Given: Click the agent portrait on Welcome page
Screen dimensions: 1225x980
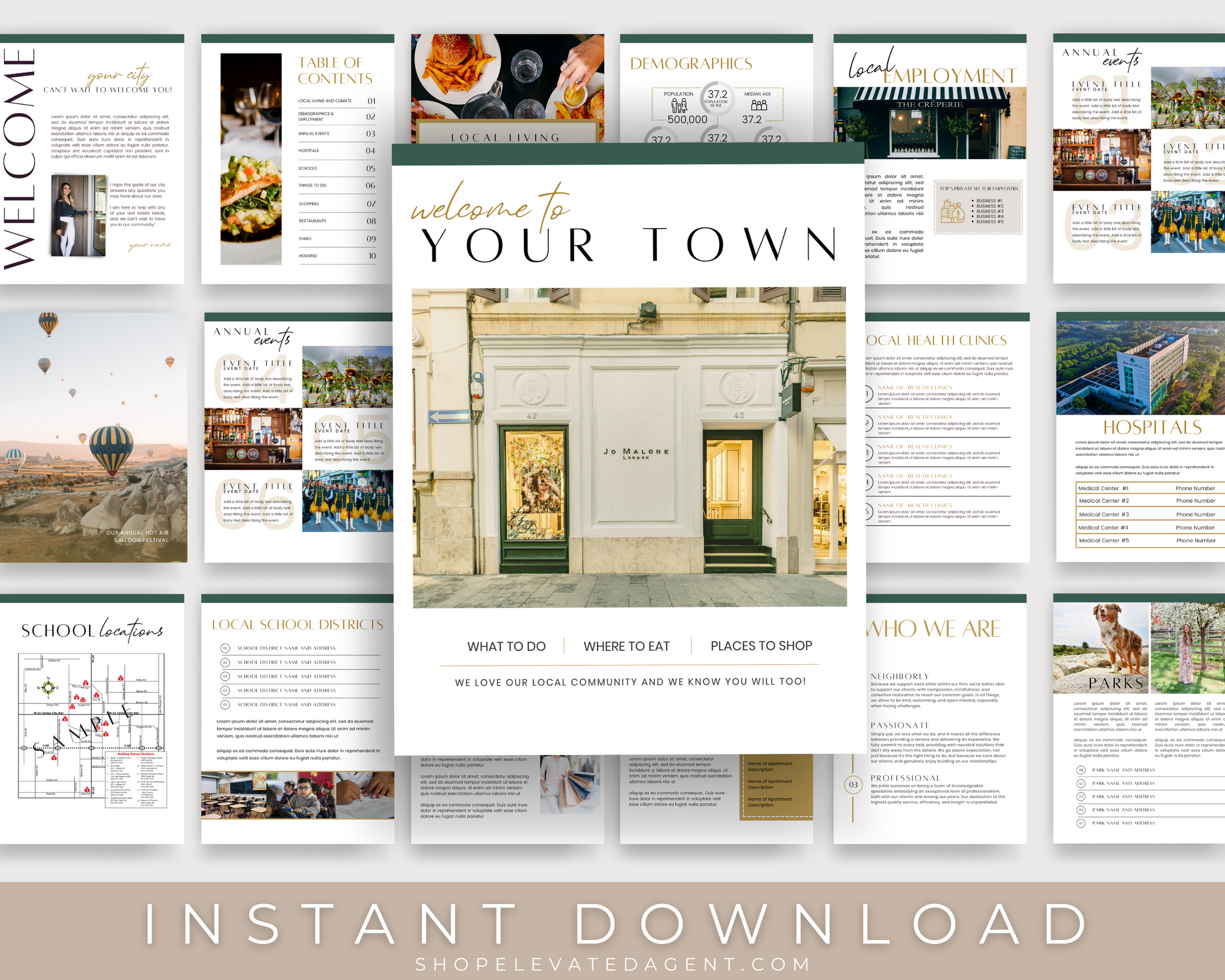Looking at the screenshot, I should pos(78,215).
